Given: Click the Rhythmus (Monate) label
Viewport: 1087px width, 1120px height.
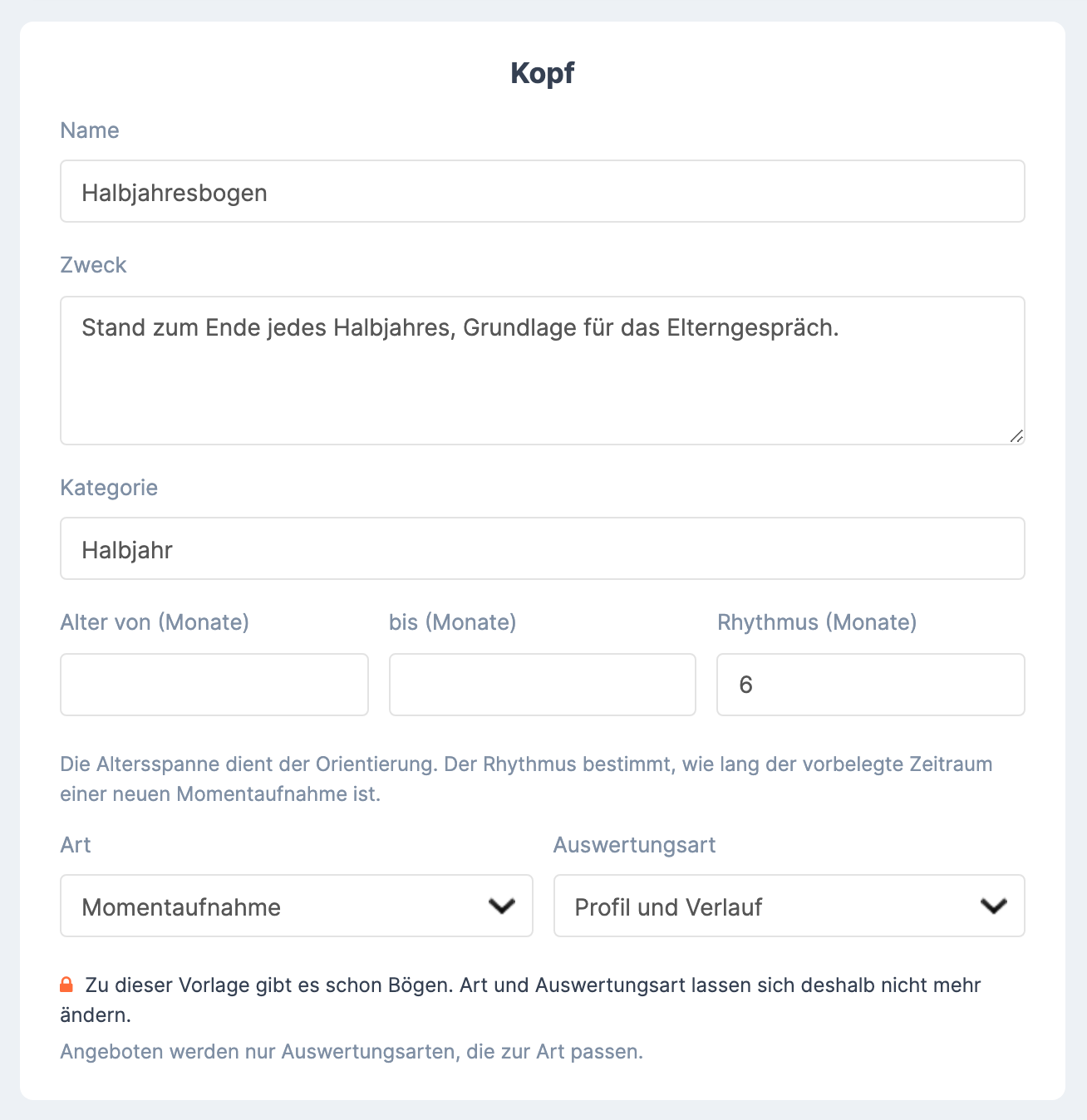Looking at the screenshot, I should coord(817,622).
